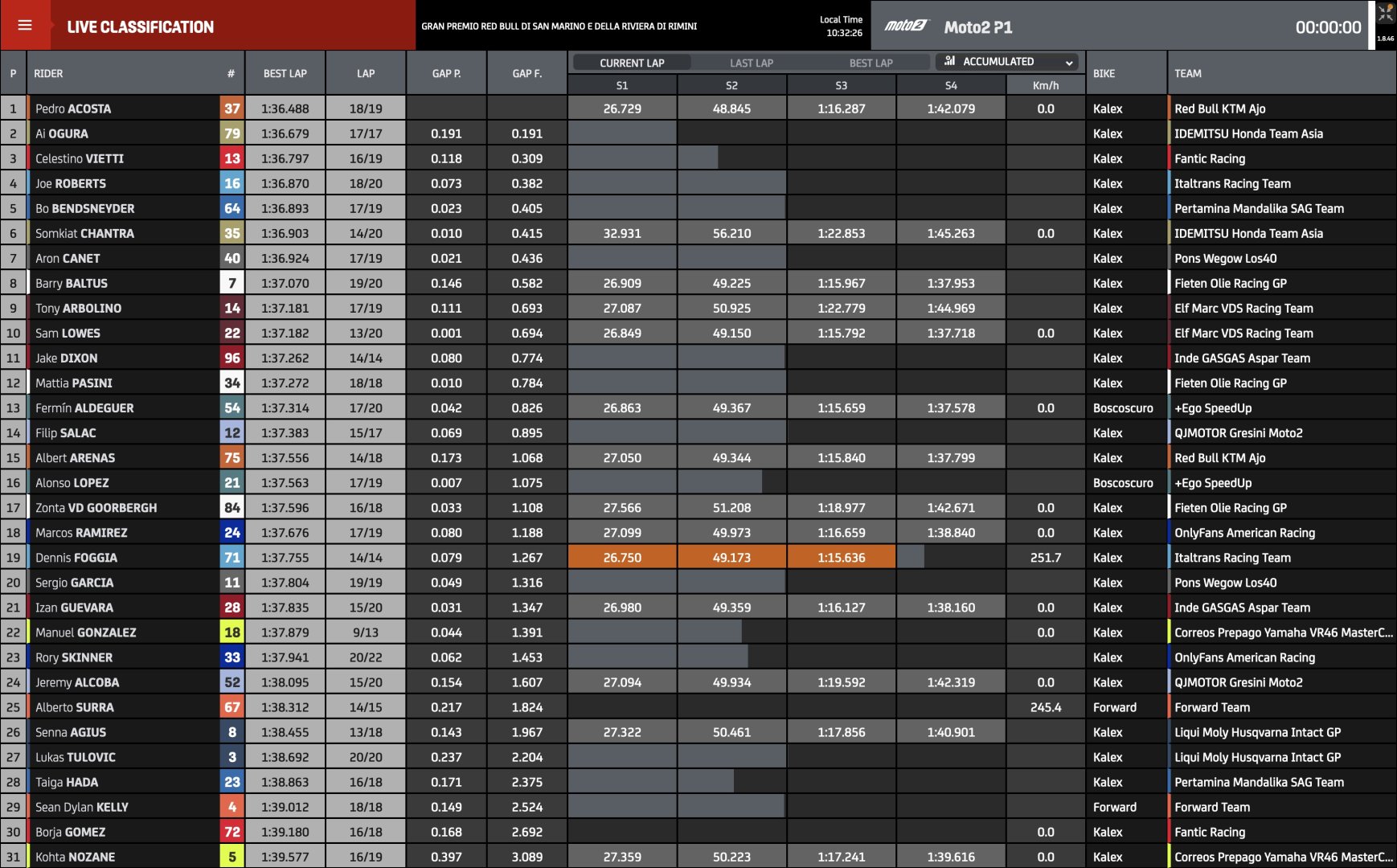Select rider Barry BALTUS
This screenshot has width=1397, height=868.
point(72,283)
